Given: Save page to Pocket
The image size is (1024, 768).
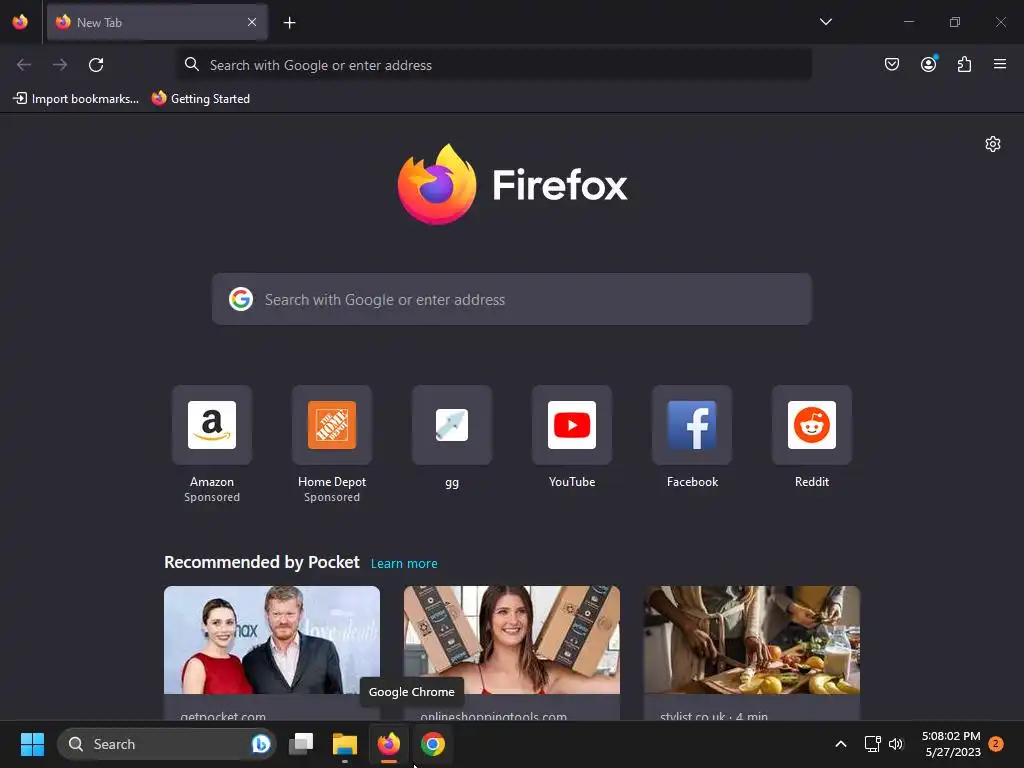Looking at the screenshot, I should click(891, 64).
